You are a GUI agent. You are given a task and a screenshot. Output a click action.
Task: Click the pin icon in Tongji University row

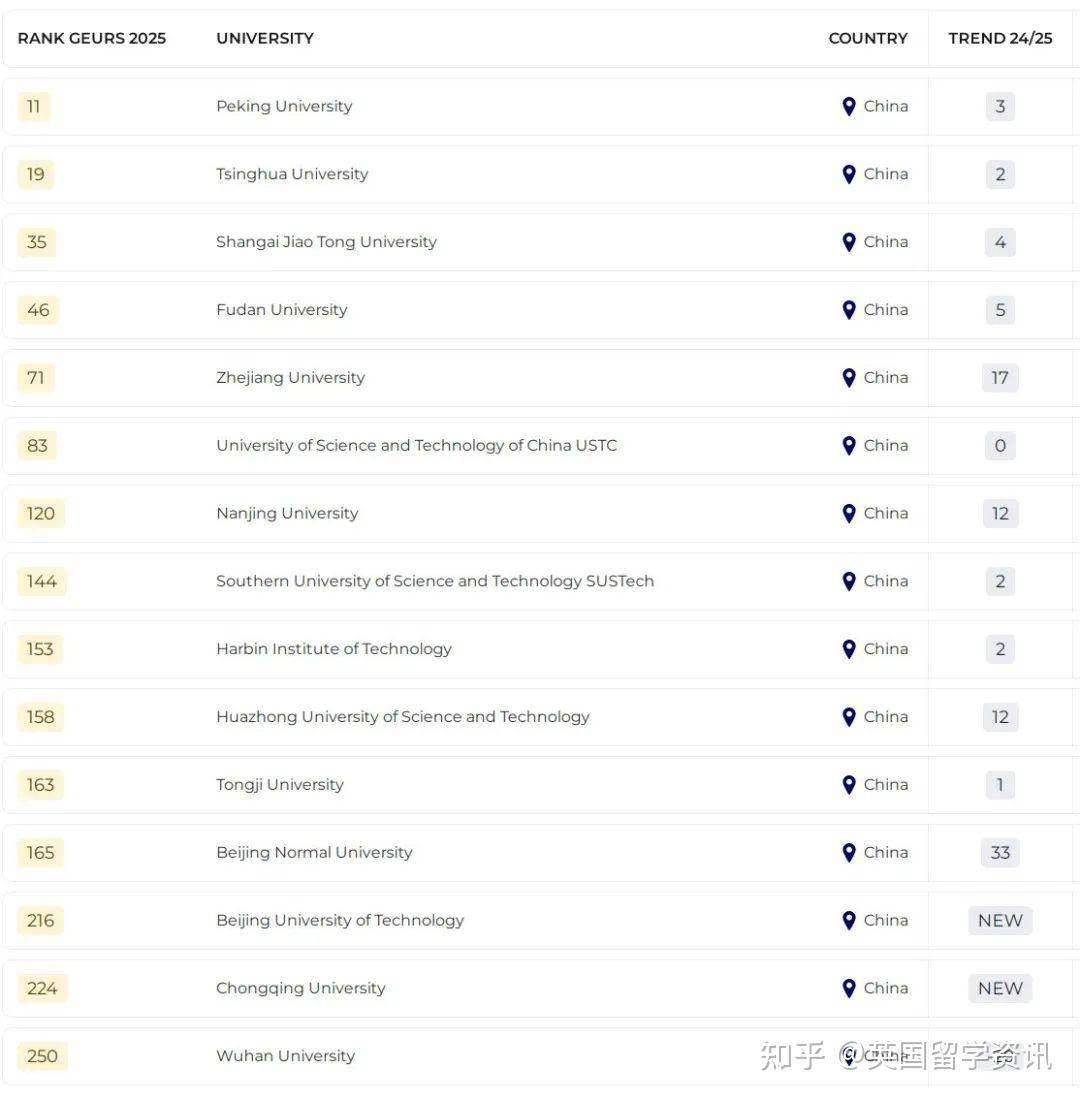[x=849, y=785]
